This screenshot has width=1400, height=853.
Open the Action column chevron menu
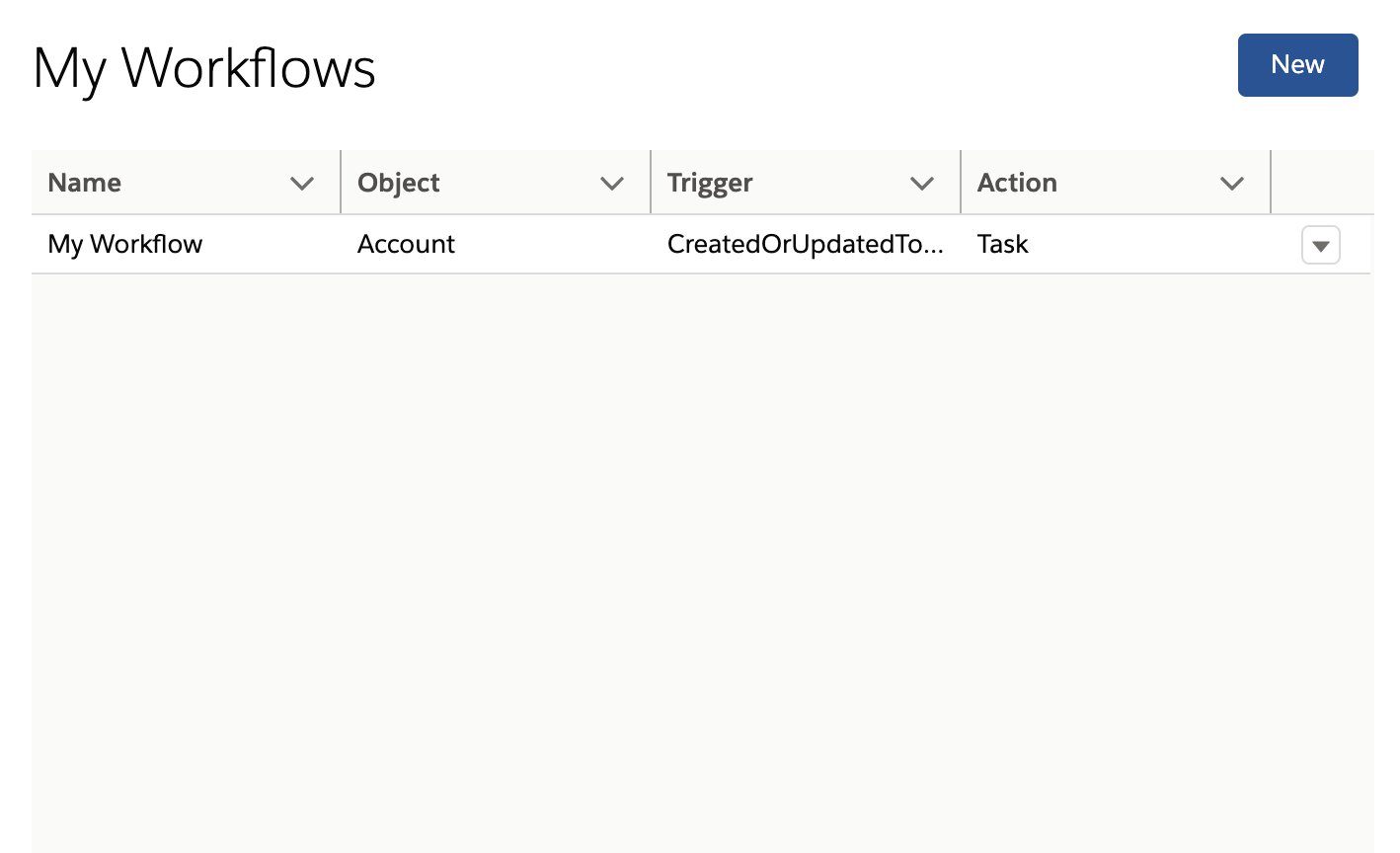1231,184
